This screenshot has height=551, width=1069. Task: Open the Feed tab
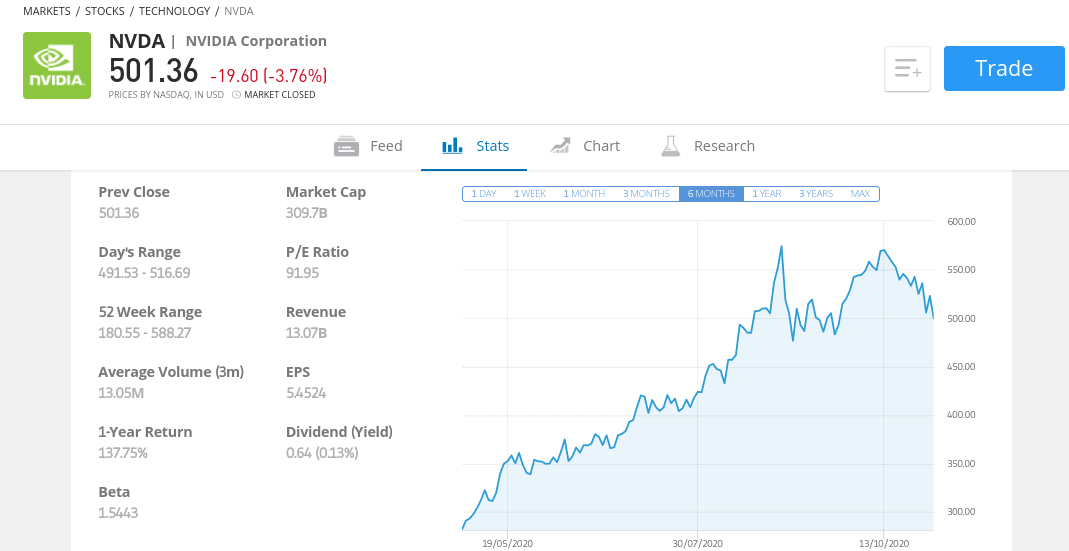[368, 146]
